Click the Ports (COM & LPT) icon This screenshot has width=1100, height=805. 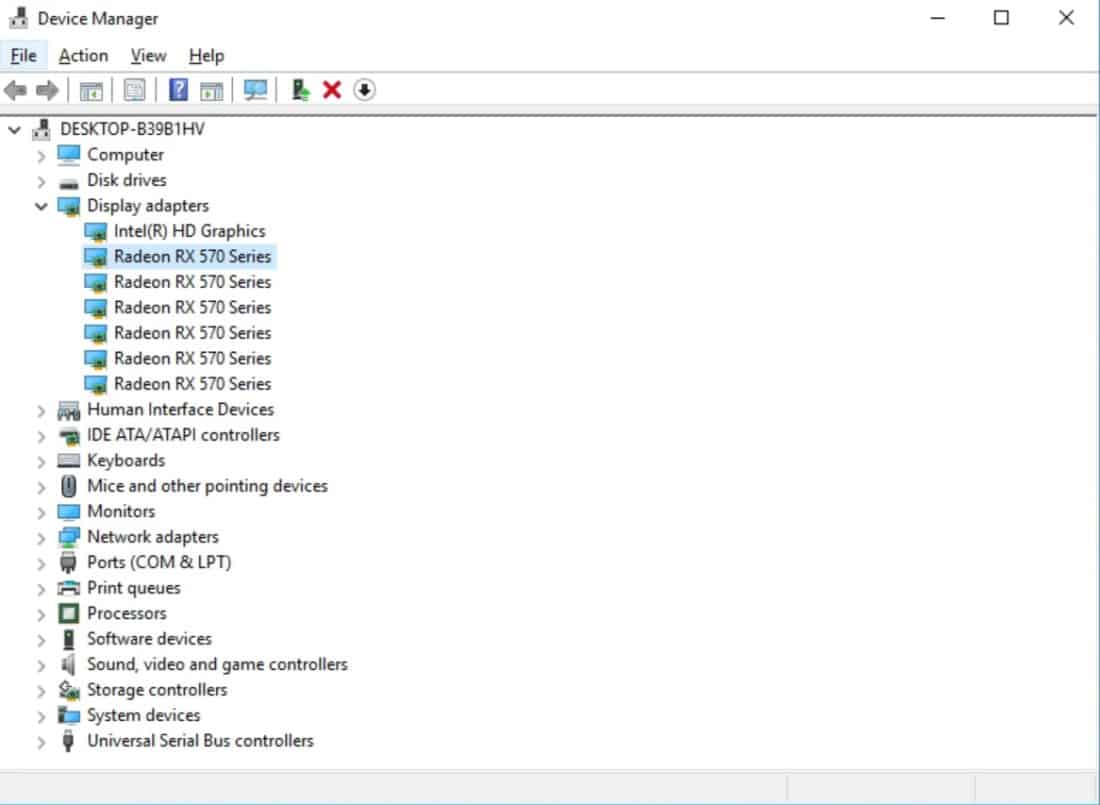coord(68,562)
